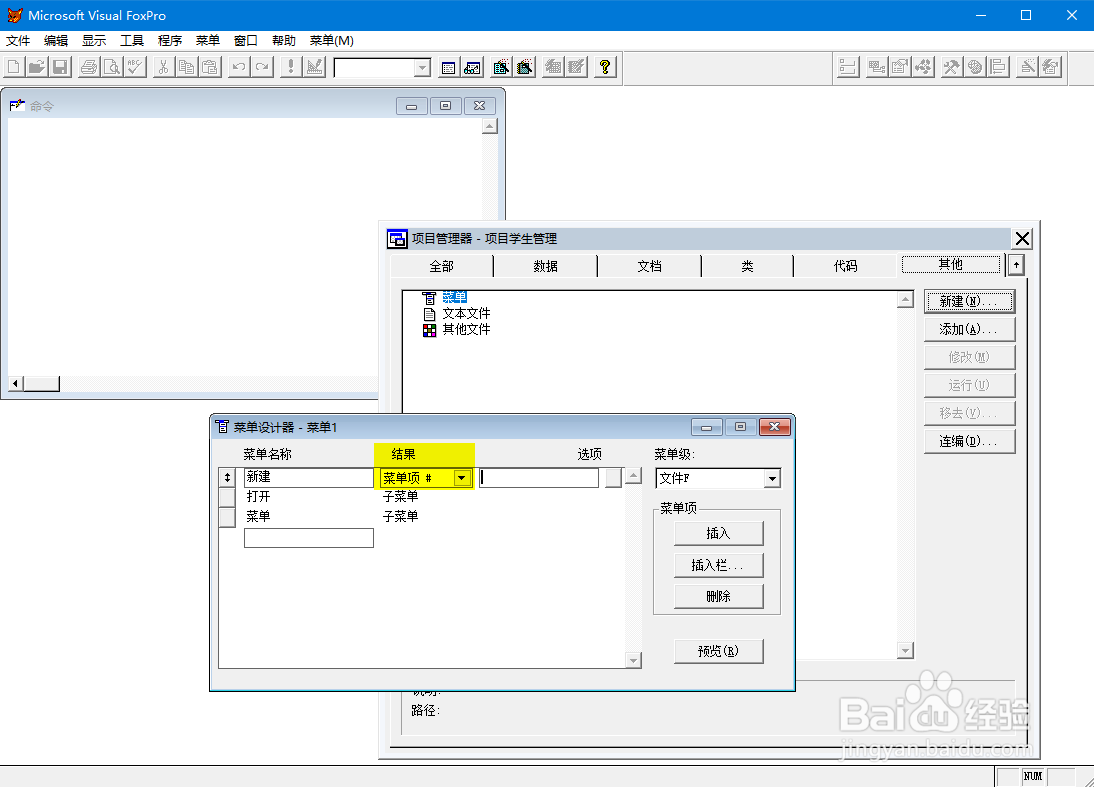The width and height of the screenshot is (1094, 787).
Task: Open the 工具 menu
Action: pos(132,40)
